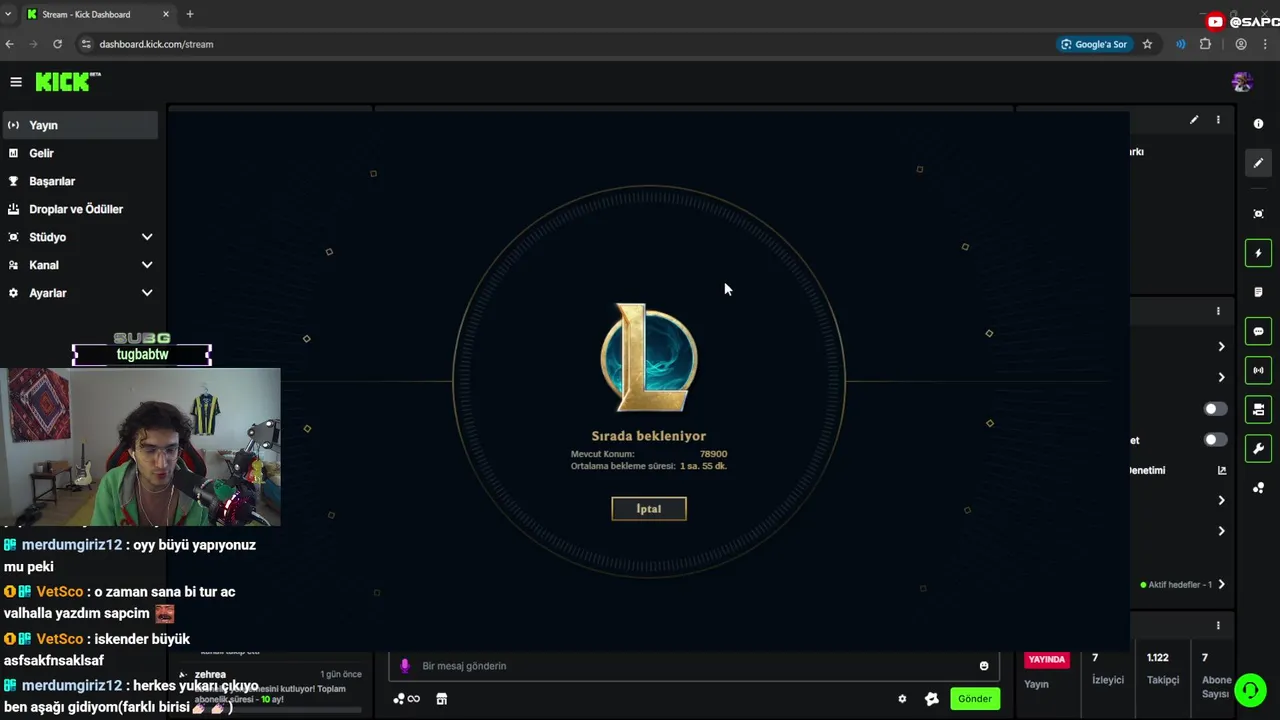Toggle the lightning bolt quick actions panel
Image resolution: width=1280 pixels, height=720 pixels.
tap(1258, 253)
